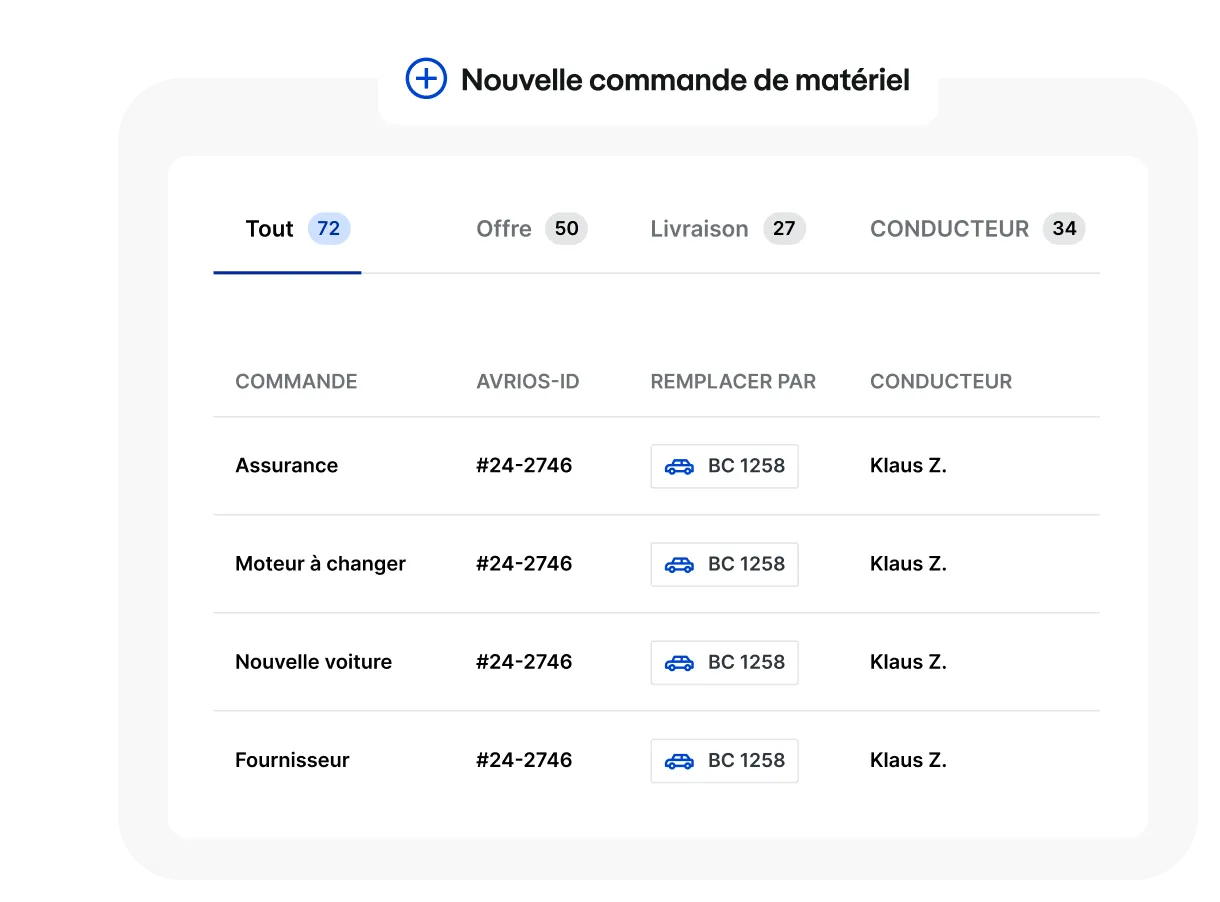This screenshot has height=902, width=1220.
Task: Click car icon in Fournisseur row
Action: click(679, 760)
